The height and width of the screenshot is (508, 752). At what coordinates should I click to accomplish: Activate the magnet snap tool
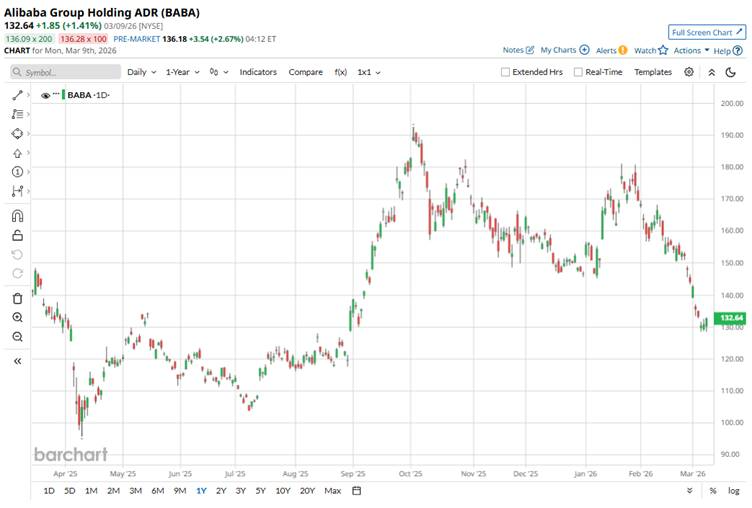[x=17, y=216]
